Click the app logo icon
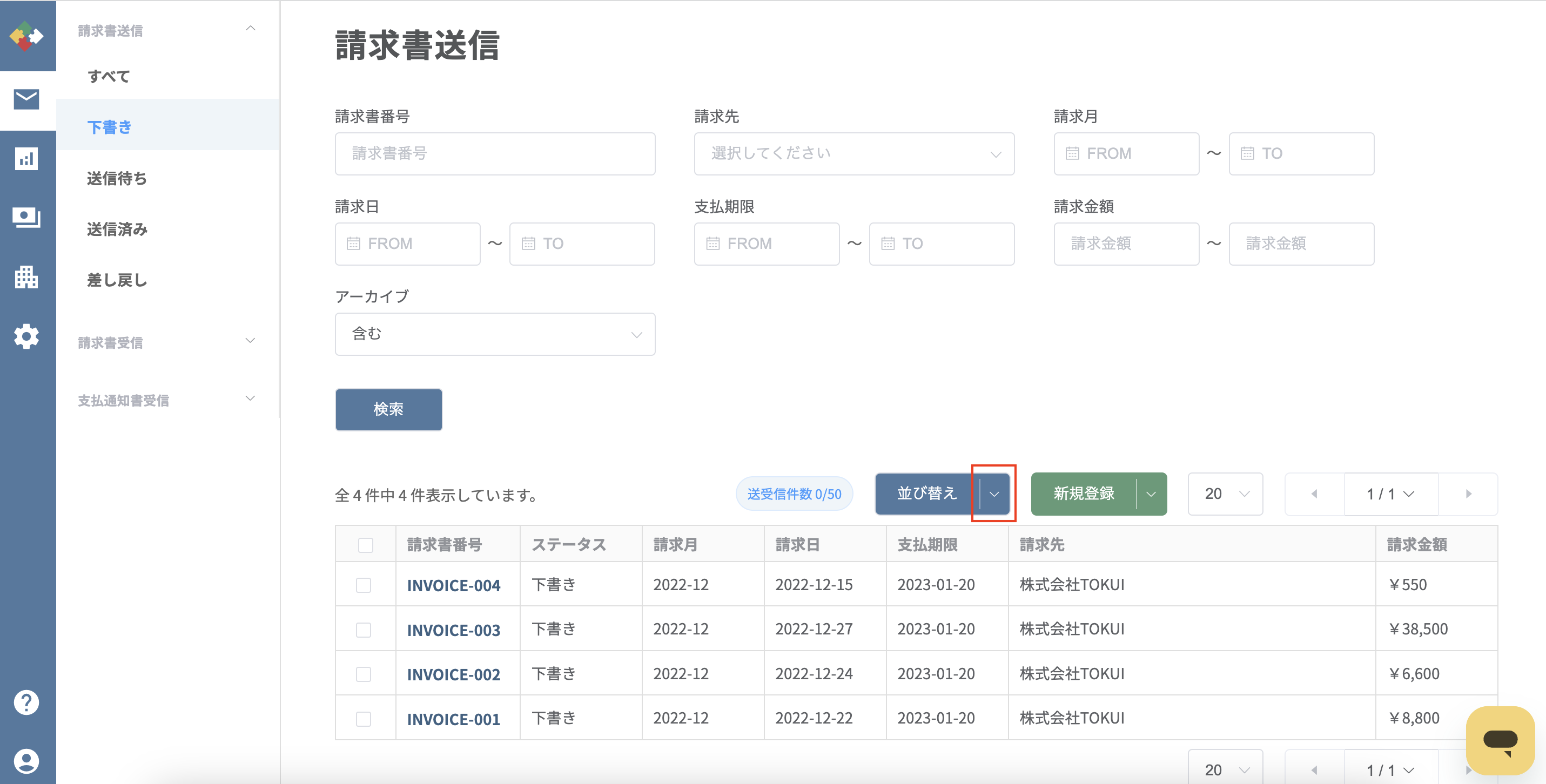This screenshot has width=1546, height=784. click(26, 36)
